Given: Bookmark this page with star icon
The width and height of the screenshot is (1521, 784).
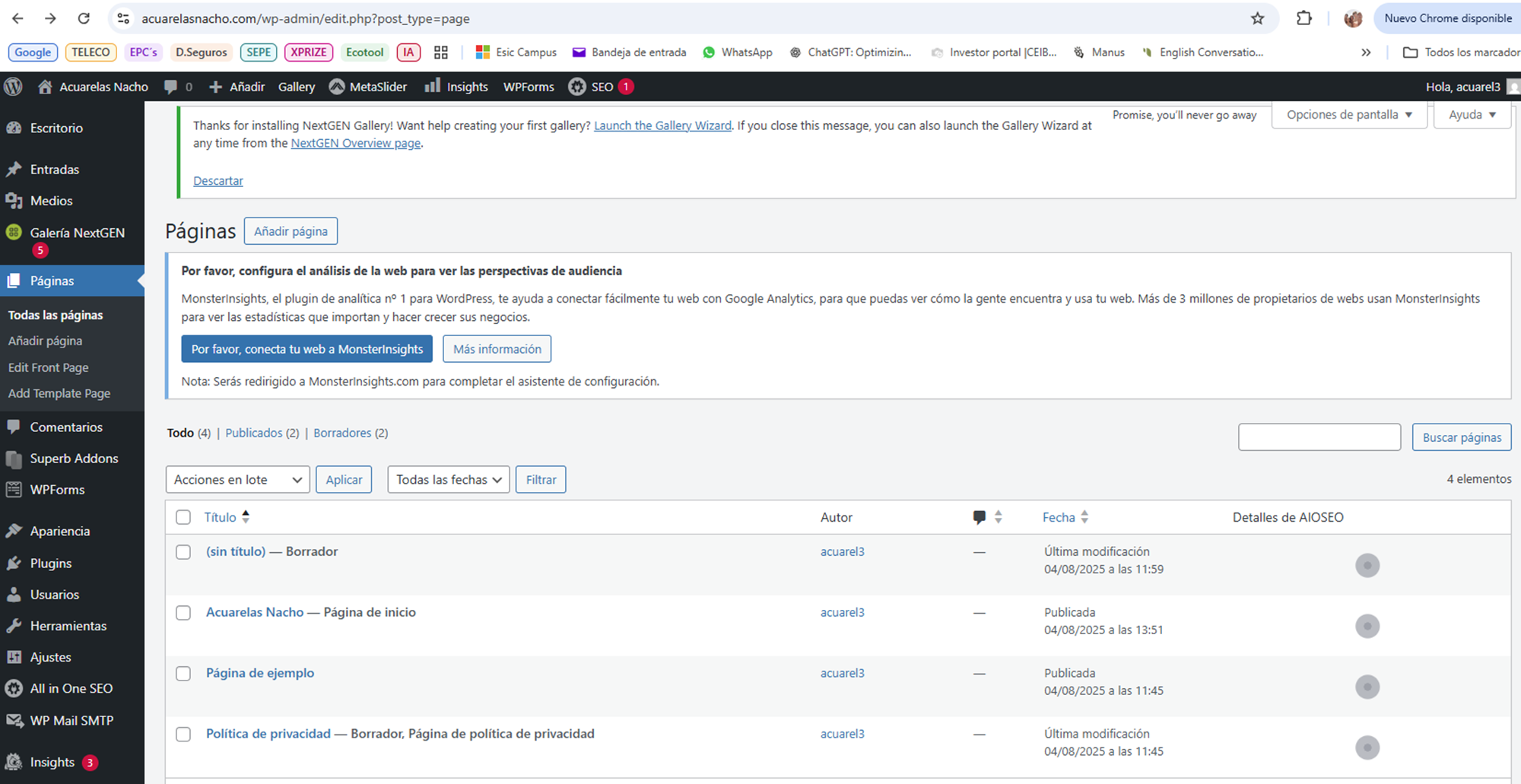Looking at the screenshot, I should pos(1258,18).
